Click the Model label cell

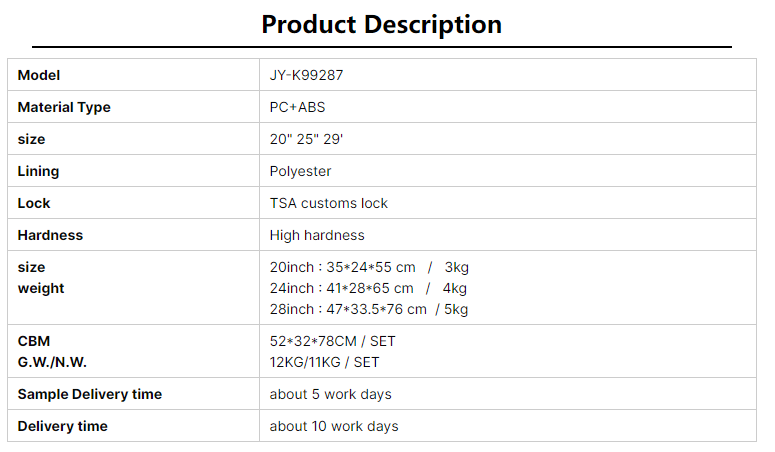pyautogui.click(x=133, y=75)
